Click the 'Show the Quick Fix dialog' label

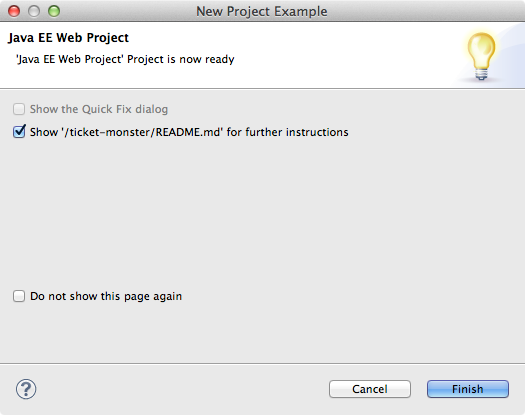click(99, 109)
